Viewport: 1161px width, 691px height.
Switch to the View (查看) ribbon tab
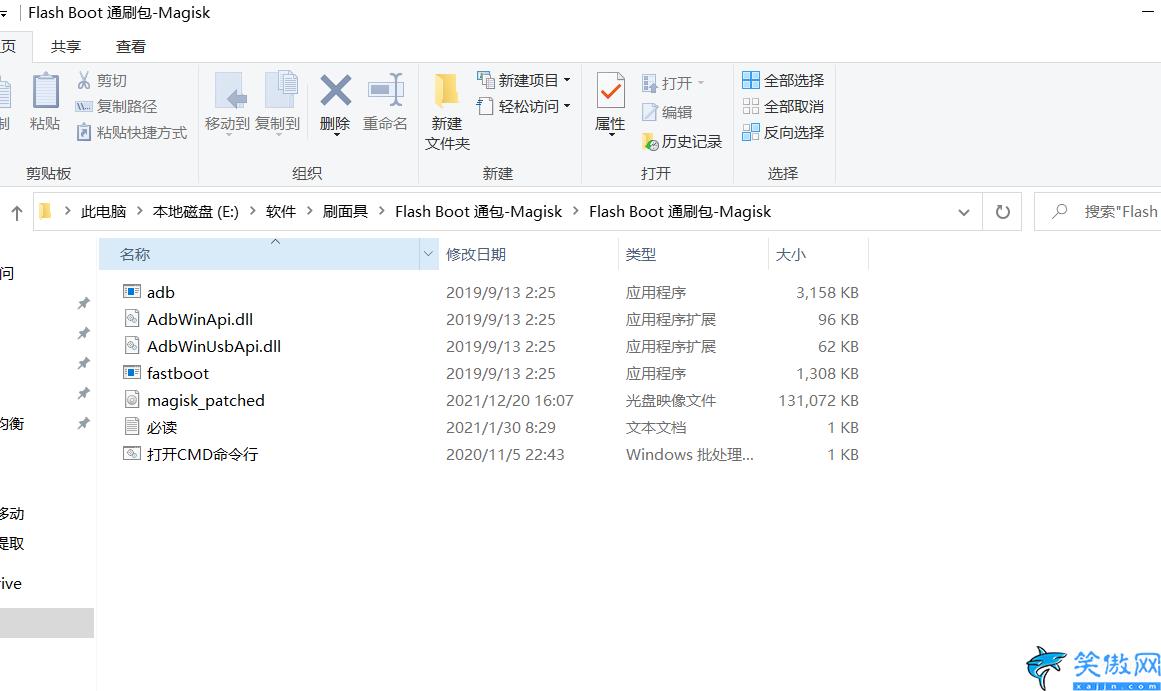click(x=131, y=47)
